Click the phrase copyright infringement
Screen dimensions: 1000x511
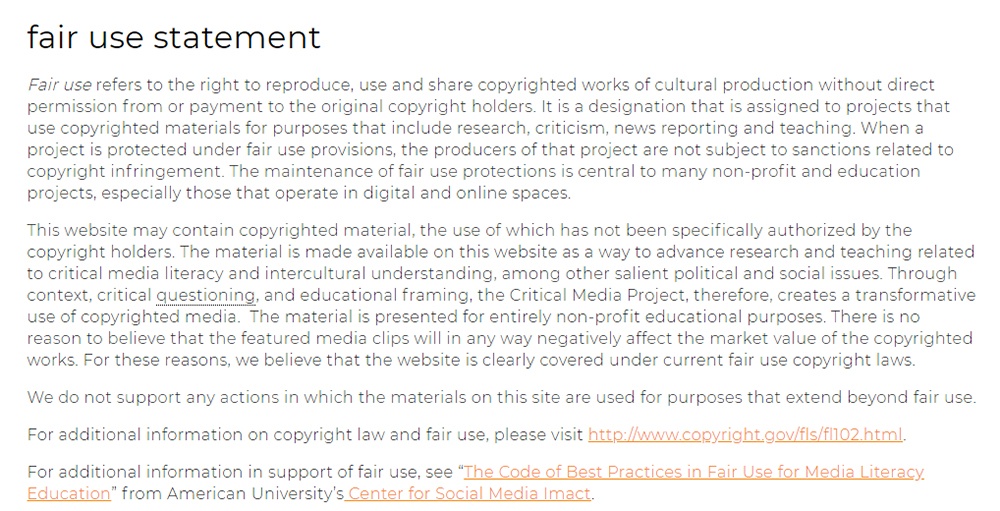pyautogui.click(x=125, y=172)
